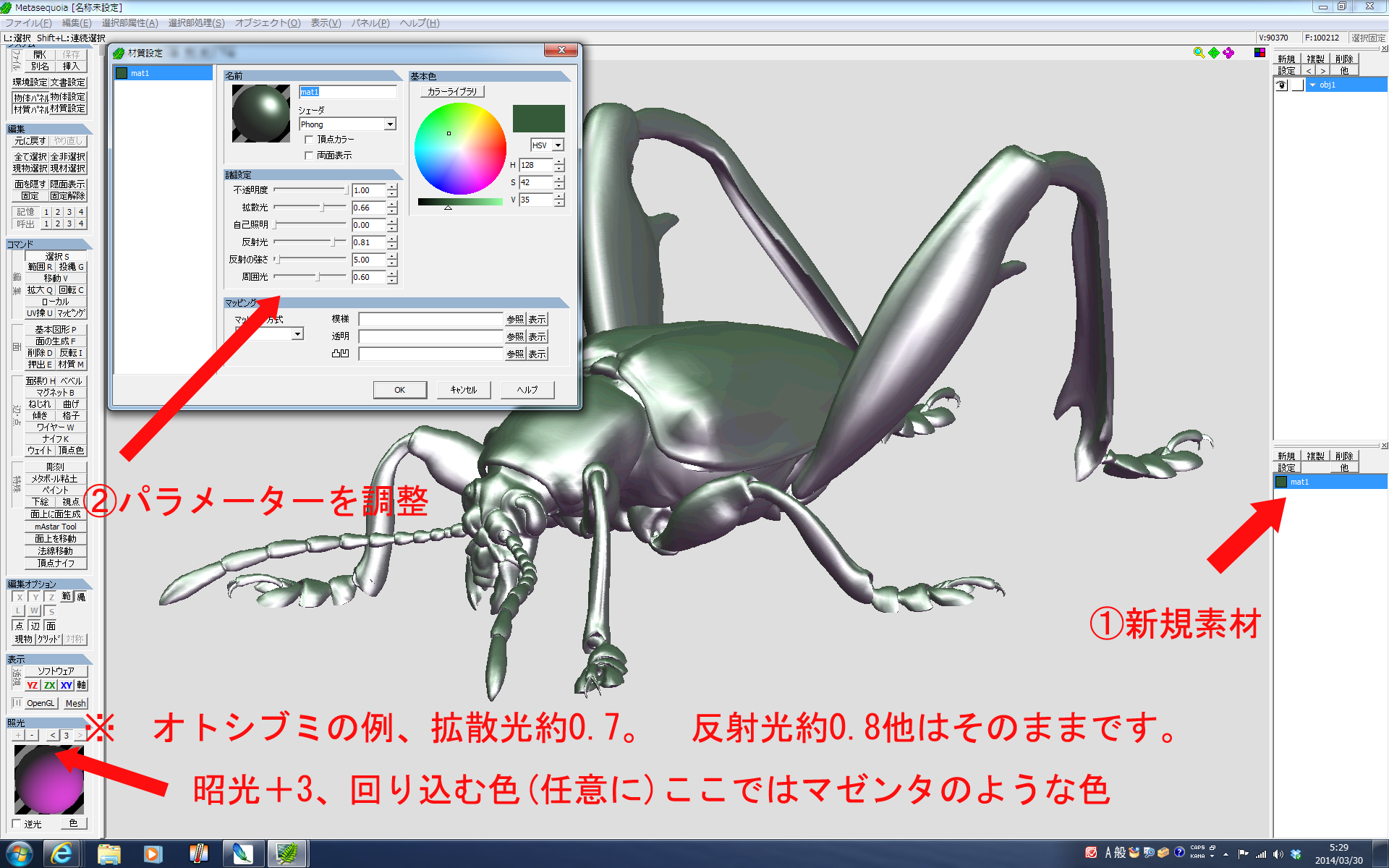Screen dimensions: 1389x868
Task: Open Internet Explorer from the taskbar
Action: pyautogui.click(x=61, y=854)
